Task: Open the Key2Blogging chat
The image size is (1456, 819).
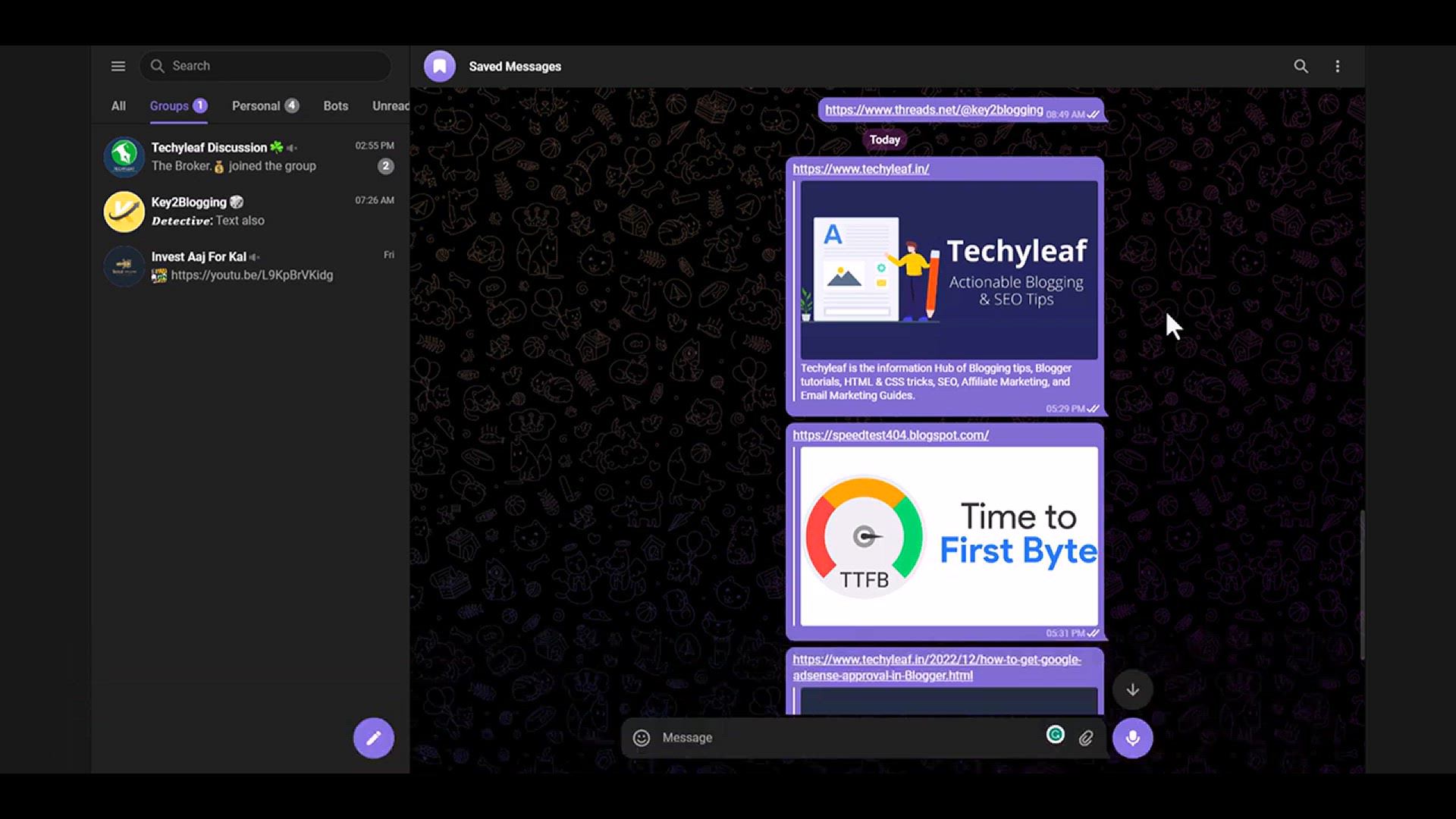Action: pos(250,211)
